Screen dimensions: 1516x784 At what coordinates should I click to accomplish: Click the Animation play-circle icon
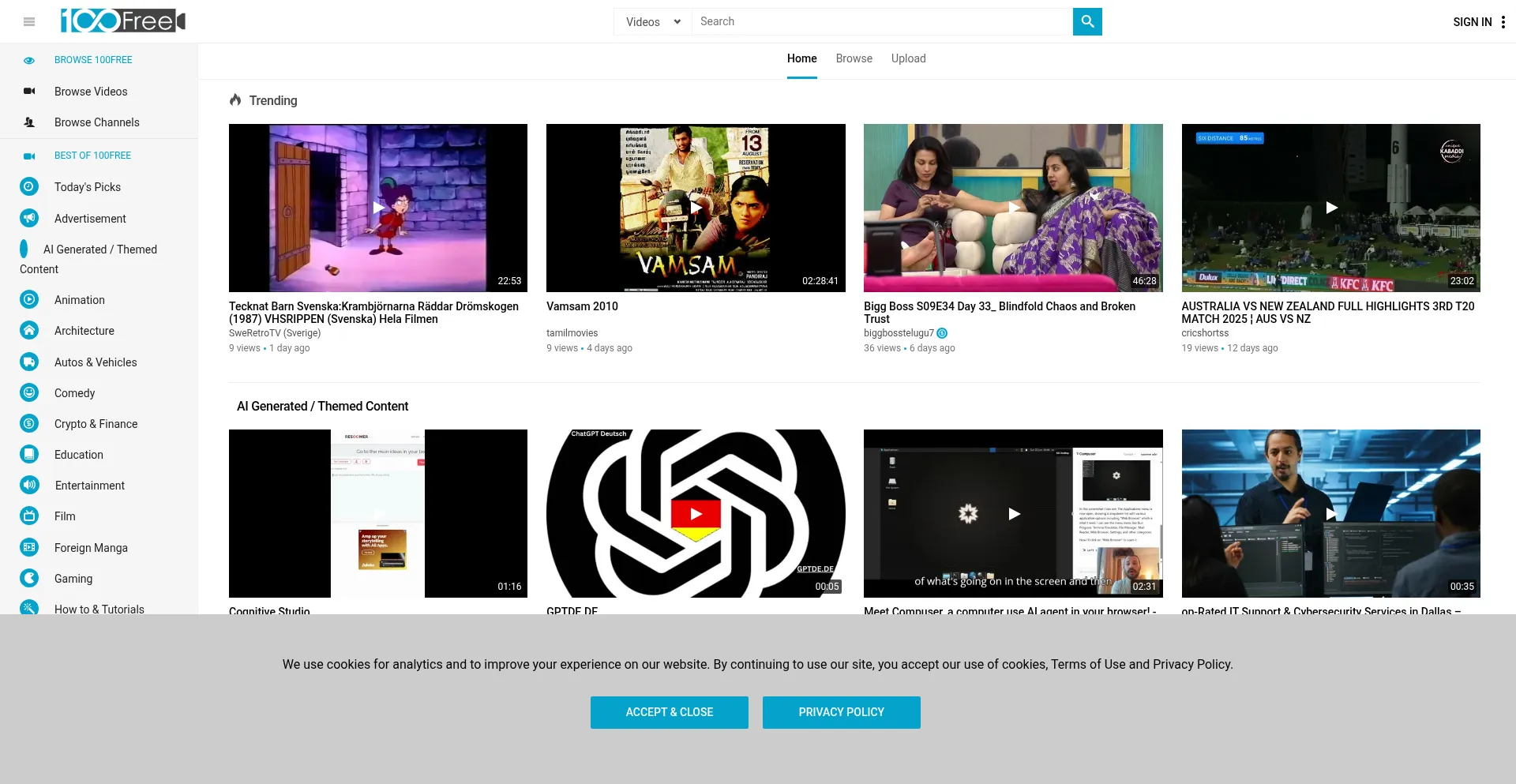pyautogui.click(x=29, y=300)
